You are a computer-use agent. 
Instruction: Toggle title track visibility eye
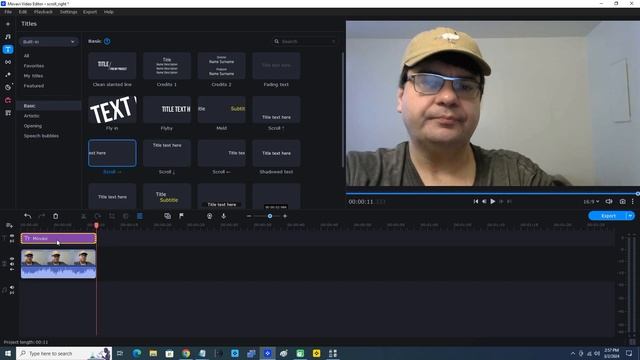pos(12,236)
